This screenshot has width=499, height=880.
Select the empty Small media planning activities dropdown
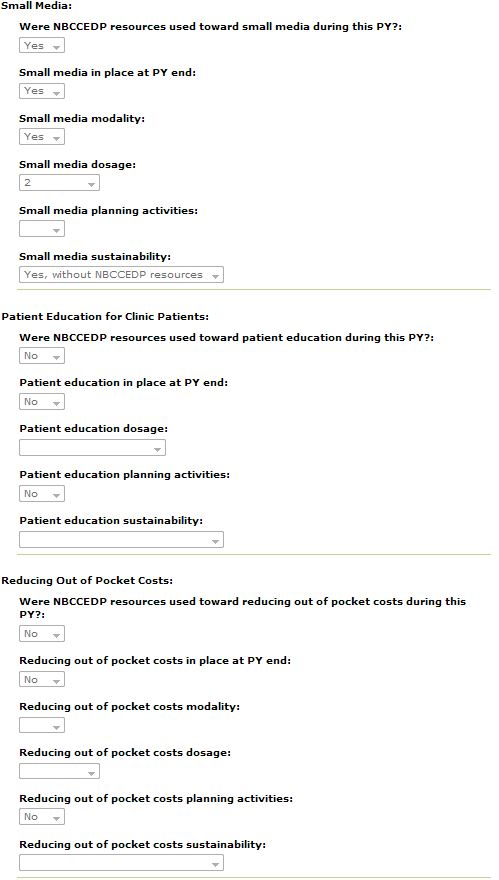point(42,229)
